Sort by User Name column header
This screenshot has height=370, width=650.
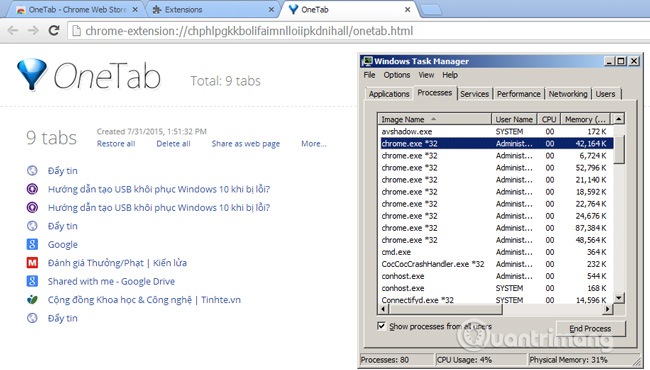coord(514,119)
